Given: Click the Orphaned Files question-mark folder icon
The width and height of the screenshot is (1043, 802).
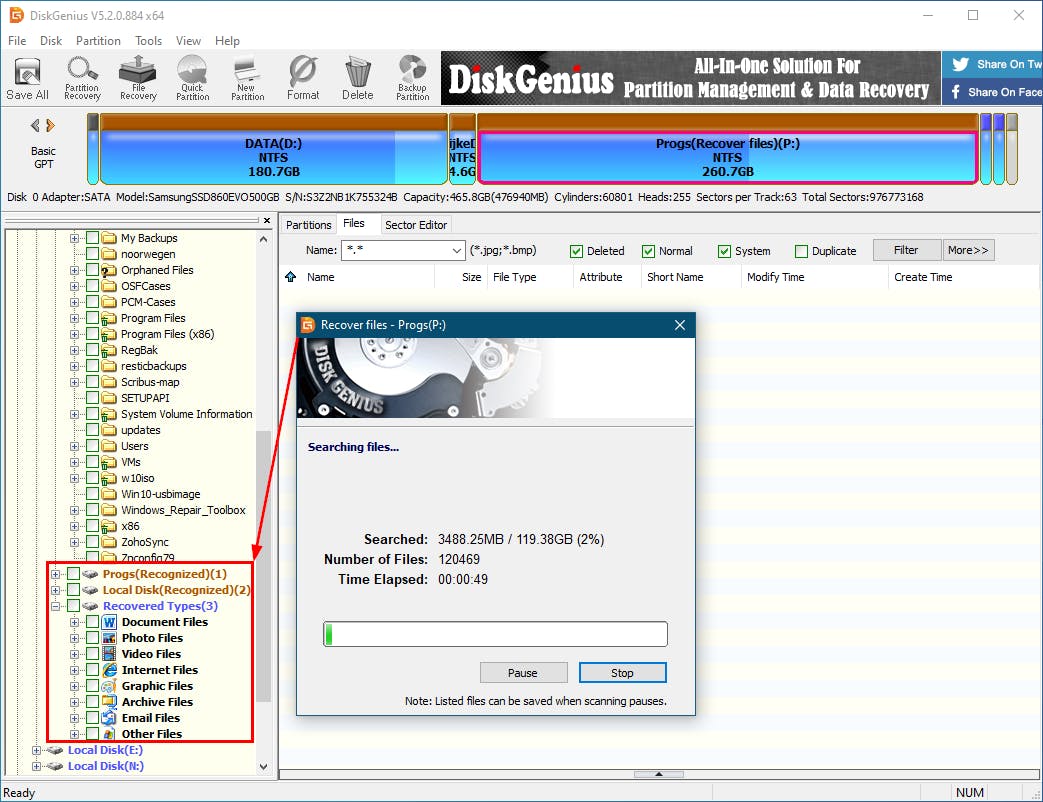Looking at the screenshot, I should click(109, 270).
